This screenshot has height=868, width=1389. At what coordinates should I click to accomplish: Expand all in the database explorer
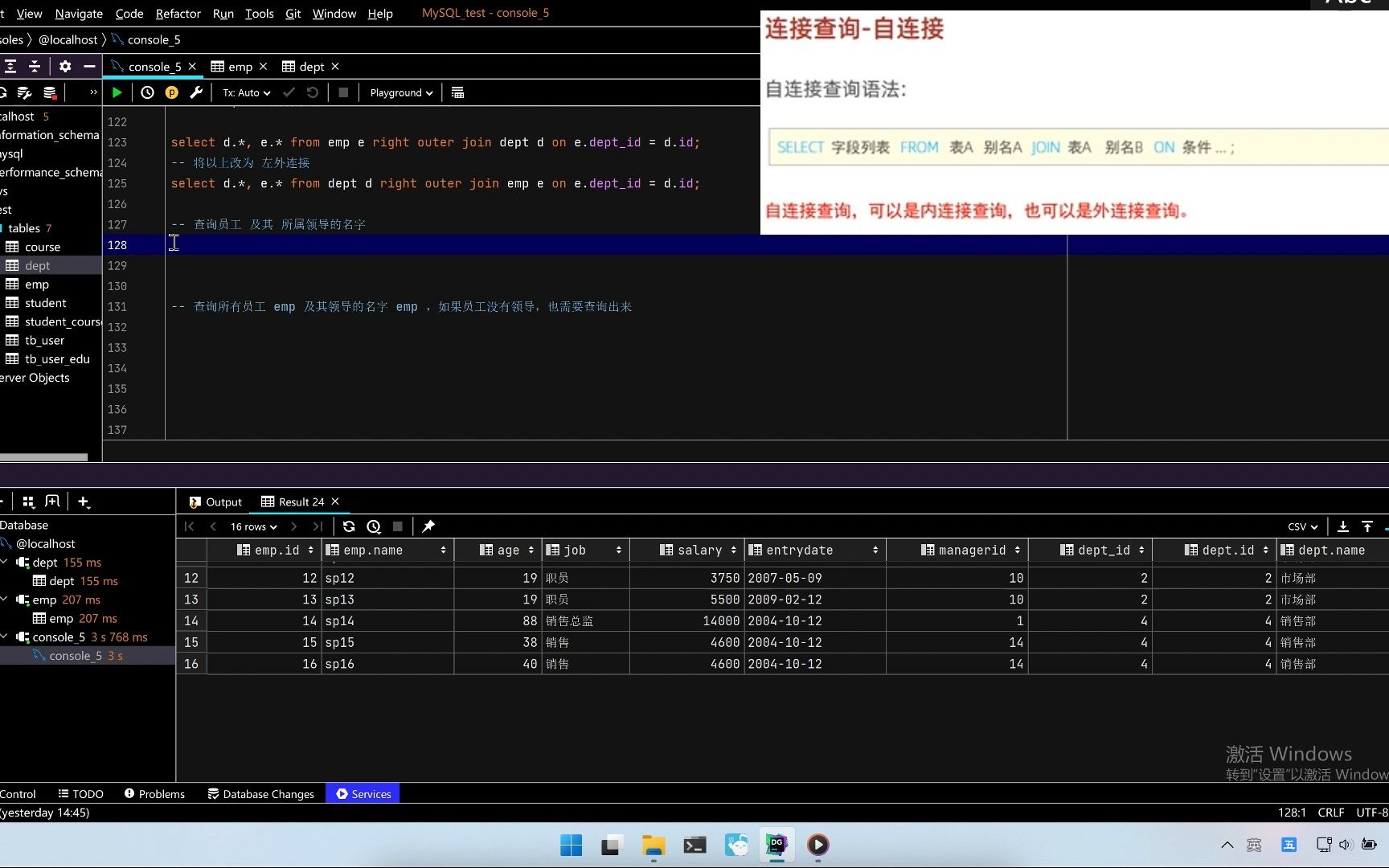click(x=10, y=66)
